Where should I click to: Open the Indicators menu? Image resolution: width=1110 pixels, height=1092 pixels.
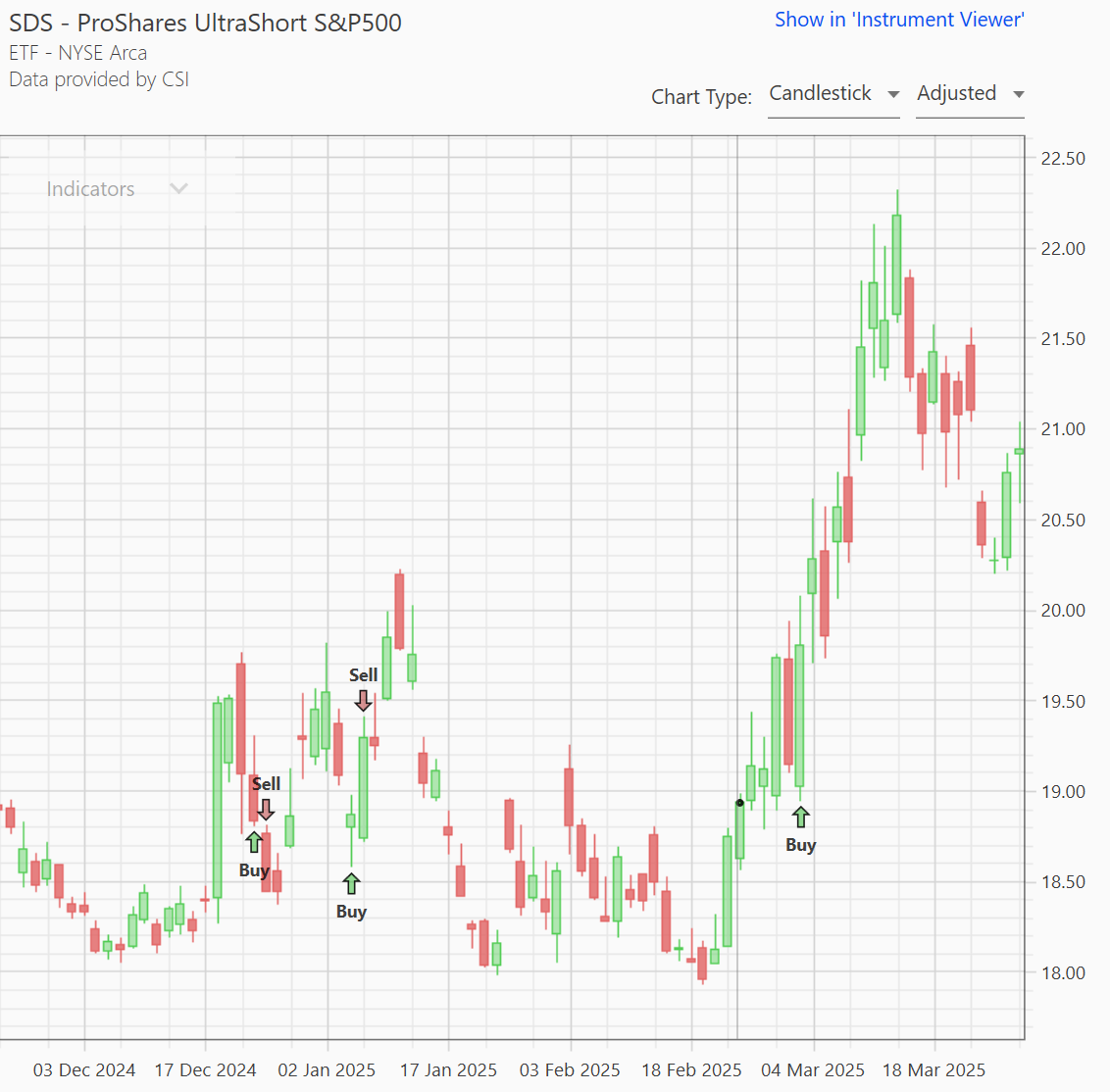pos(90,189)
